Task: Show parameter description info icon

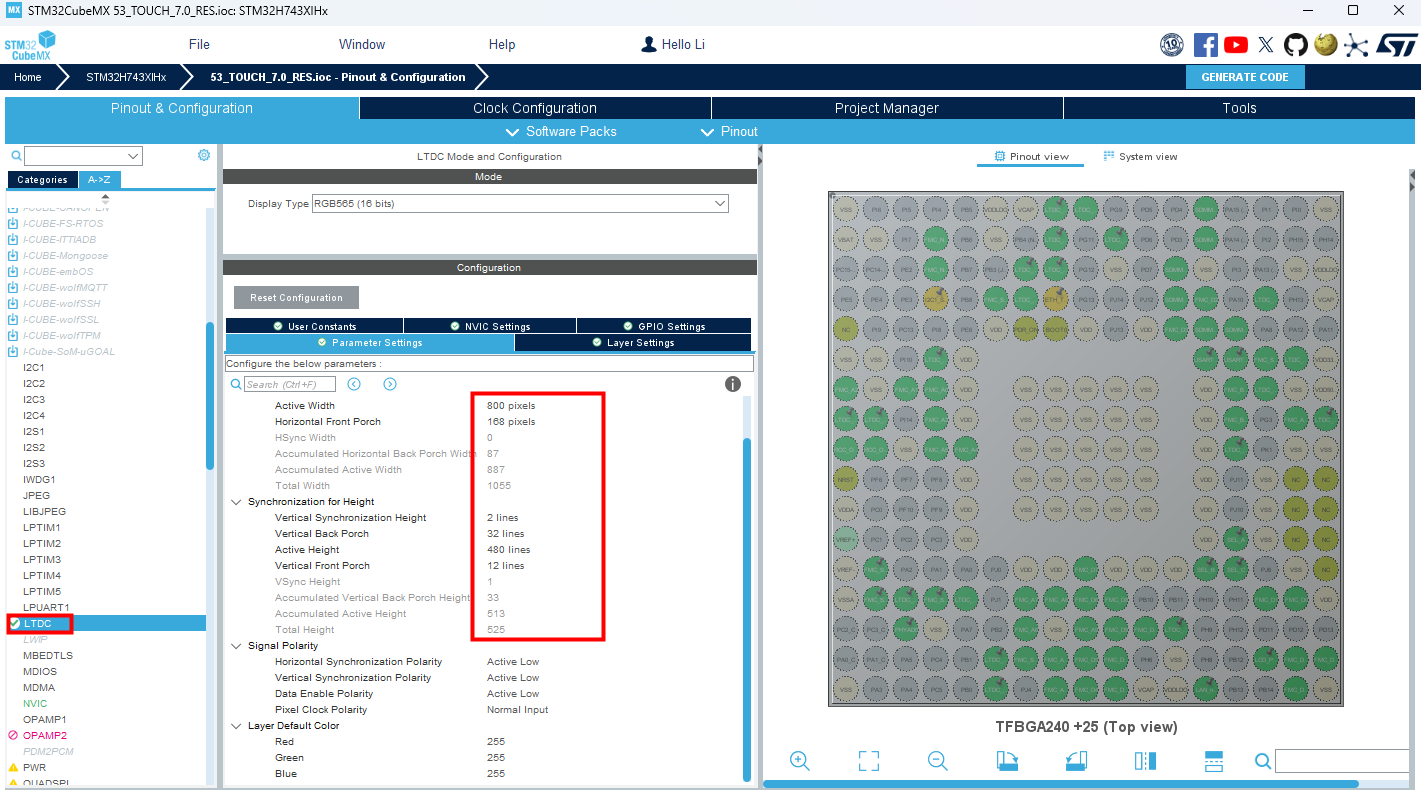Action: pyautogui.click(x=733, y=384)
